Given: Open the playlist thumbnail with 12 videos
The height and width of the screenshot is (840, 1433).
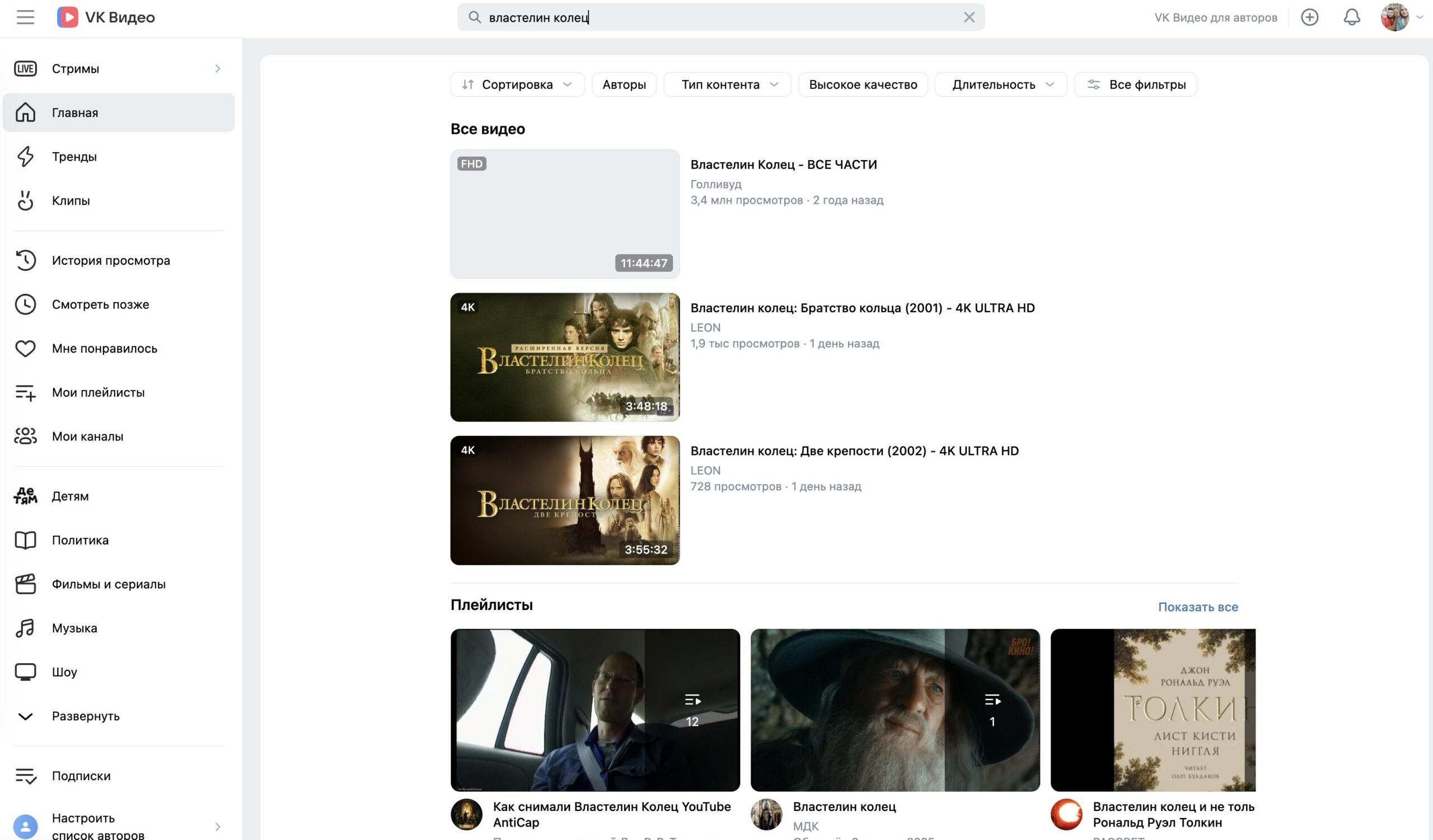Looking at the screenshot, I should pyautogui.click(x=595, y=710).
